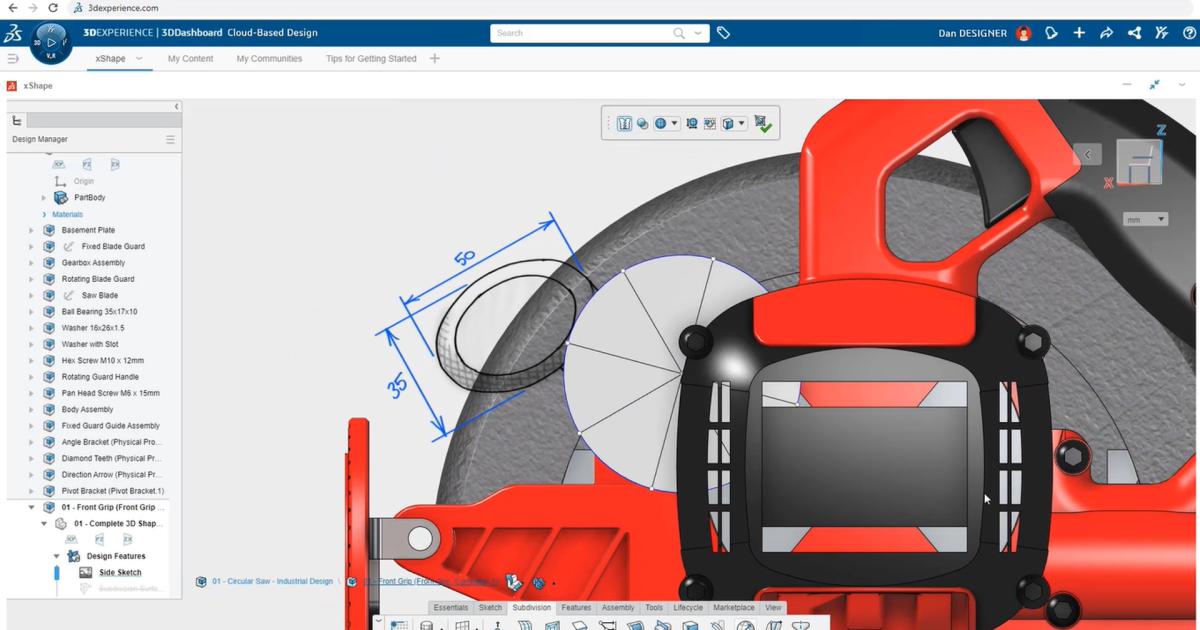Select the Essentials toolbar tab
1200x630 pixels.
coord(451,608)
